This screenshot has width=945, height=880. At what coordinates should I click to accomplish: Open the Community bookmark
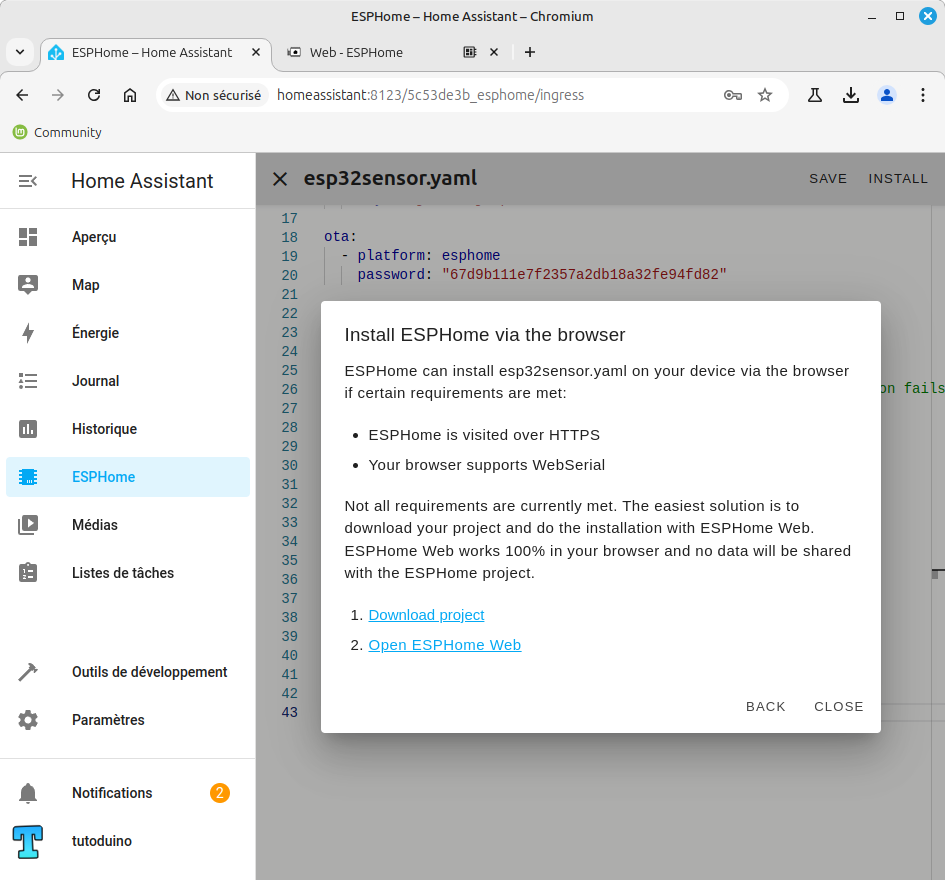click(x=57, y=132)
